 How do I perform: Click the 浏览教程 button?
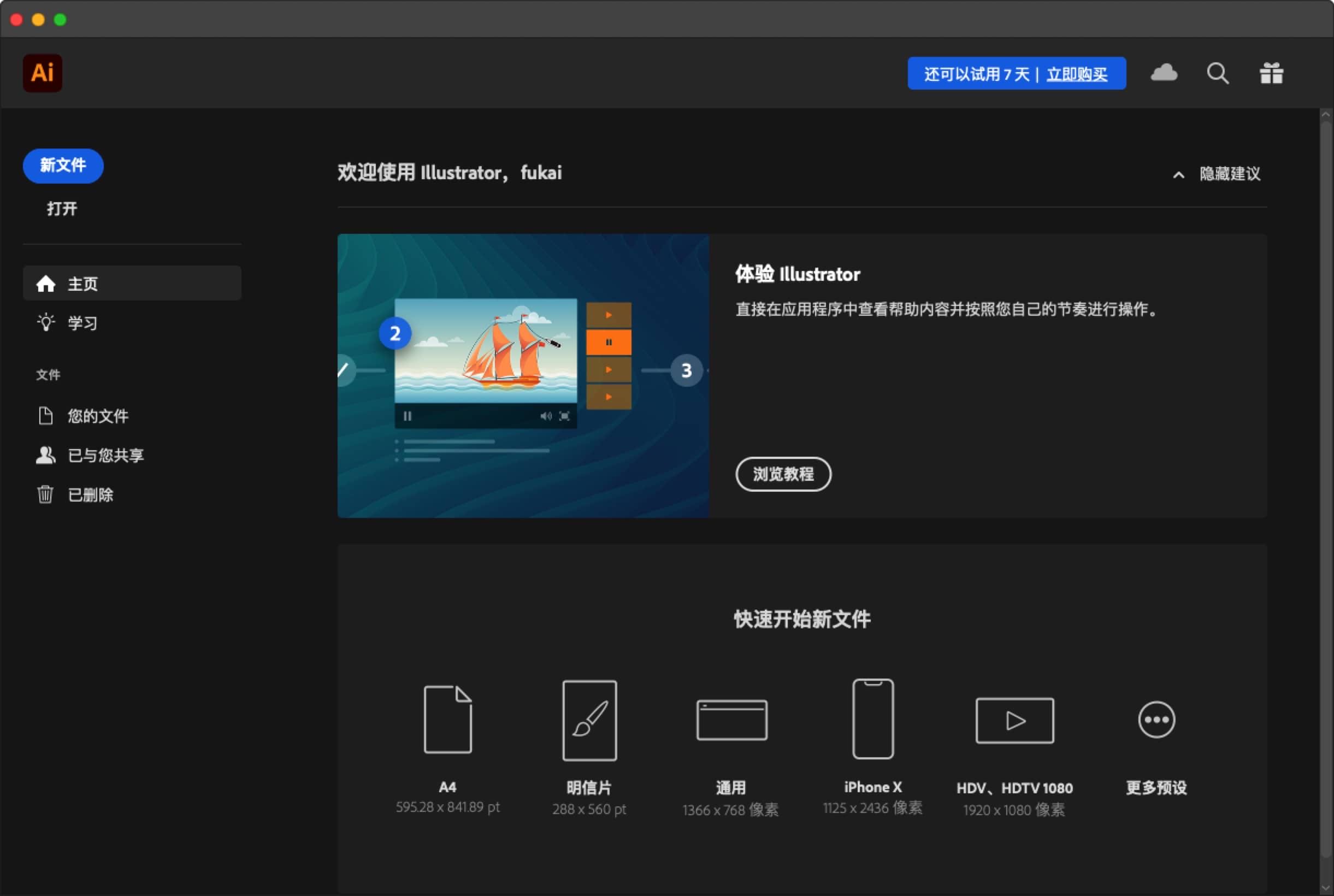pyautogui.click(x=783, y=474)
